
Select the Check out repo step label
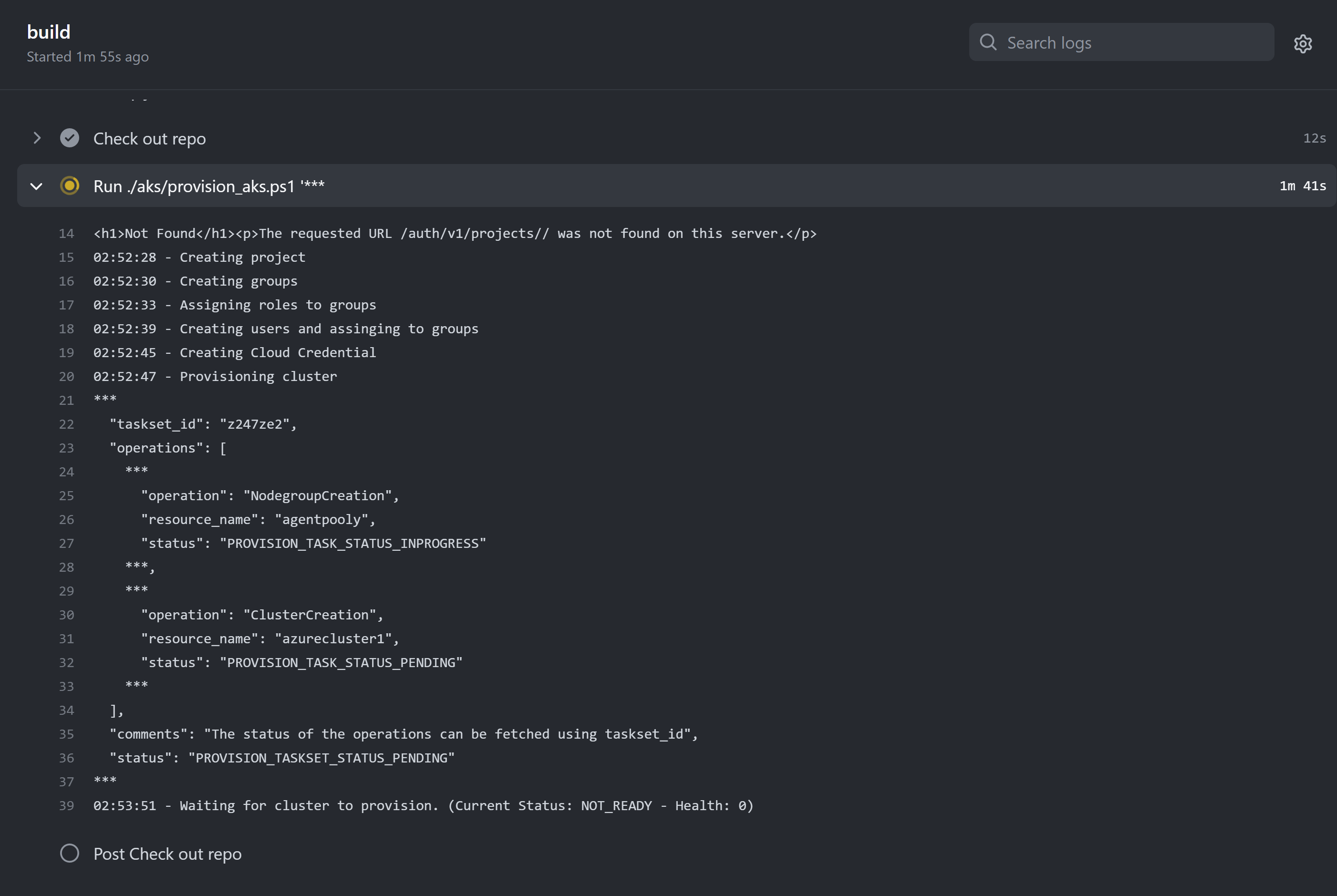(x=149, y=137)
